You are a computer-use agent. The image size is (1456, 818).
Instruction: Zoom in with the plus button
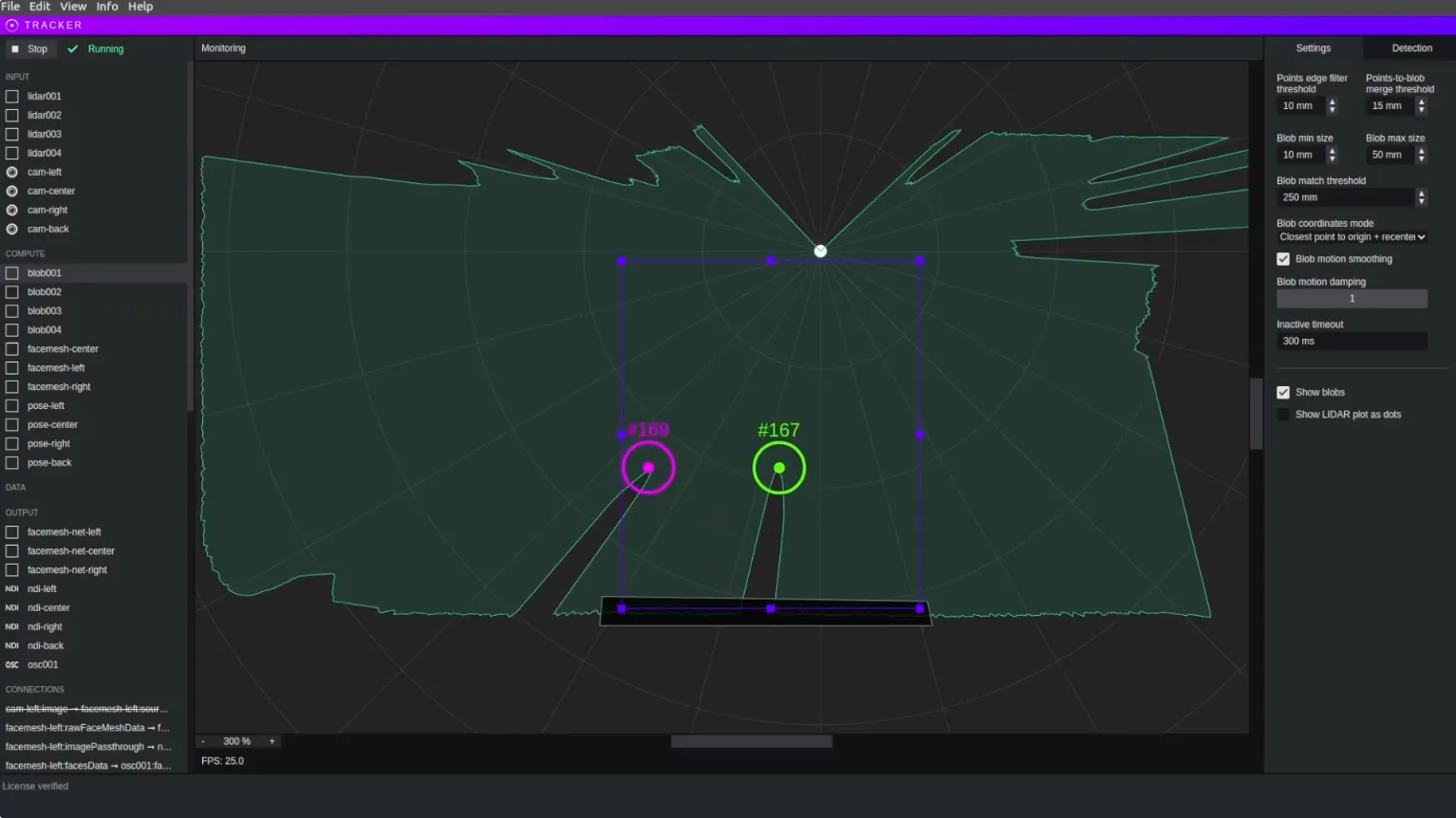pyautogui.click(x=272, y=741)
